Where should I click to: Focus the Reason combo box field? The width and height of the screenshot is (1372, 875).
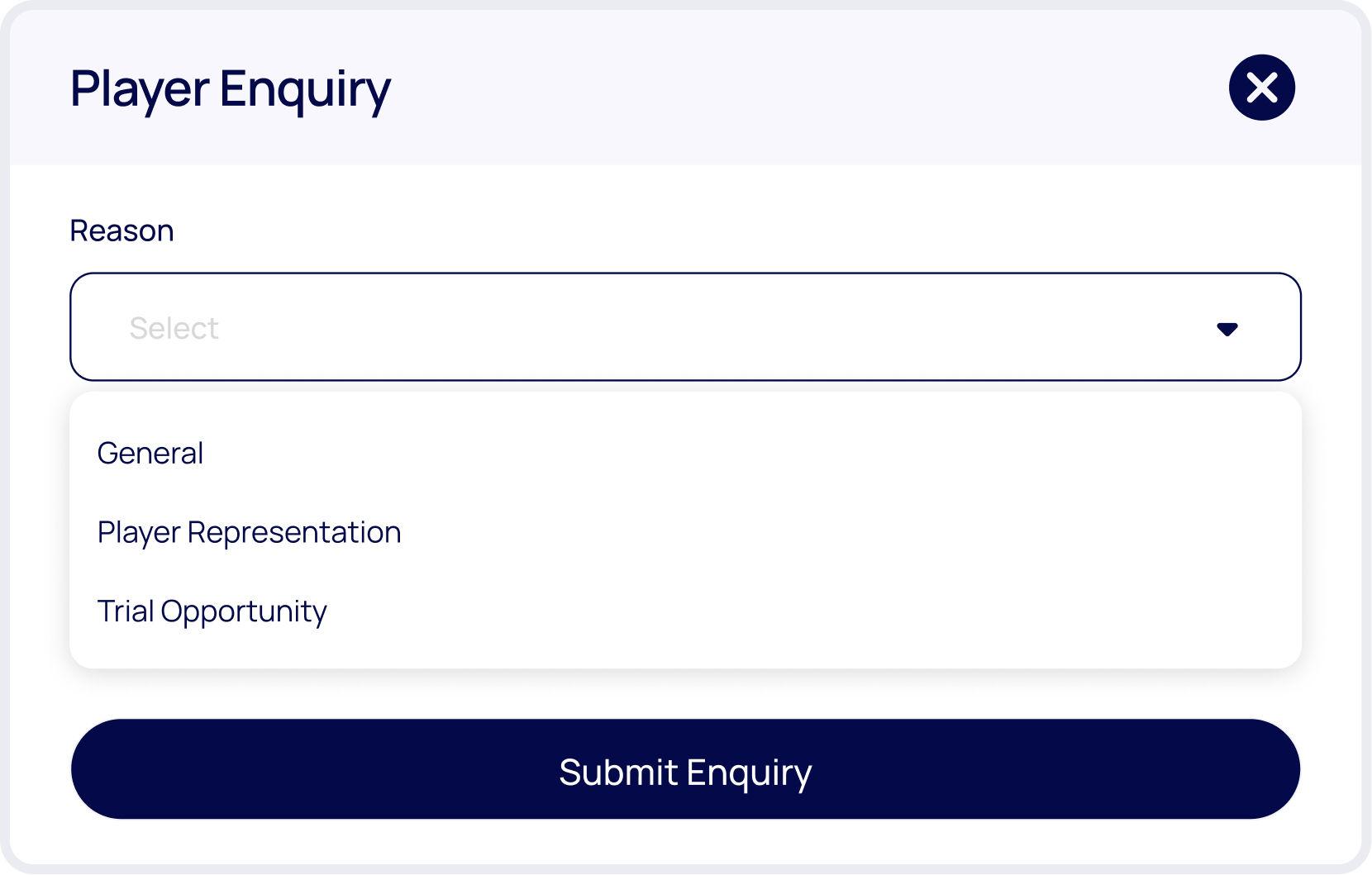(x=684, y=326)
